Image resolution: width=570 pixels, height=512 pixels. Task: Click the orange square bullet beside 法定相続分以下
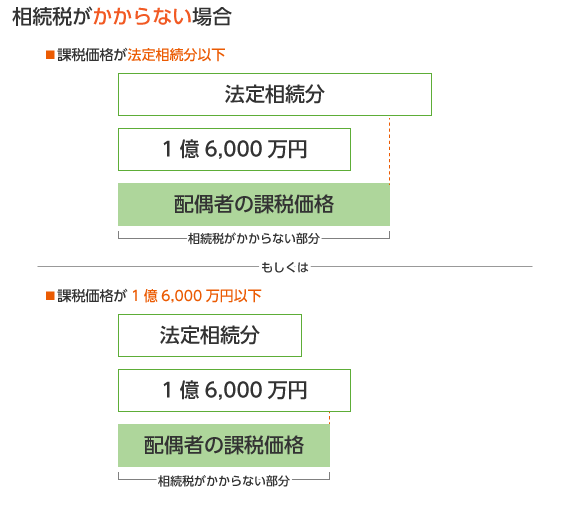[50, 55]
